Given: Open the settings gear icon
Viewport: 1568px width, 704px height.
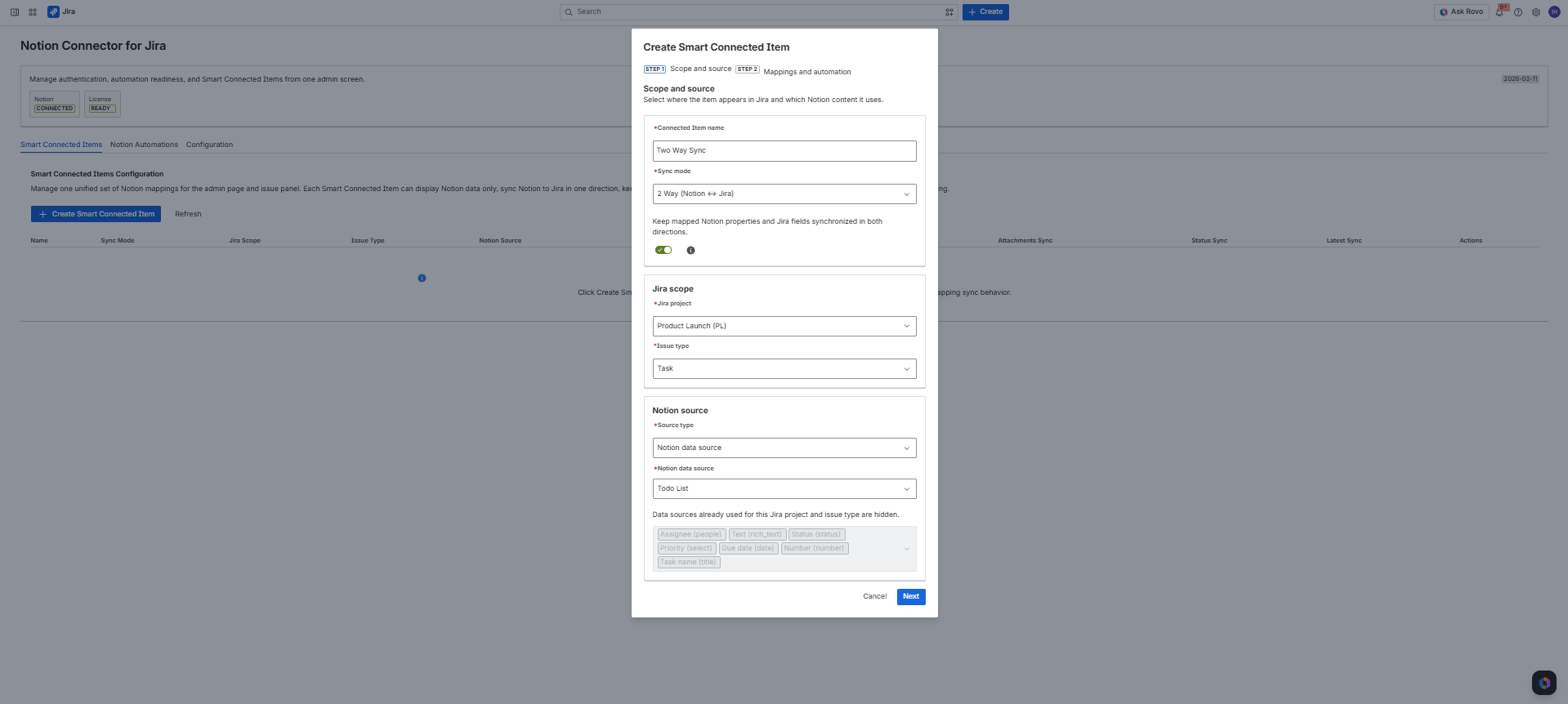Looking at the screenshot, I should (x=1536, y=11).
